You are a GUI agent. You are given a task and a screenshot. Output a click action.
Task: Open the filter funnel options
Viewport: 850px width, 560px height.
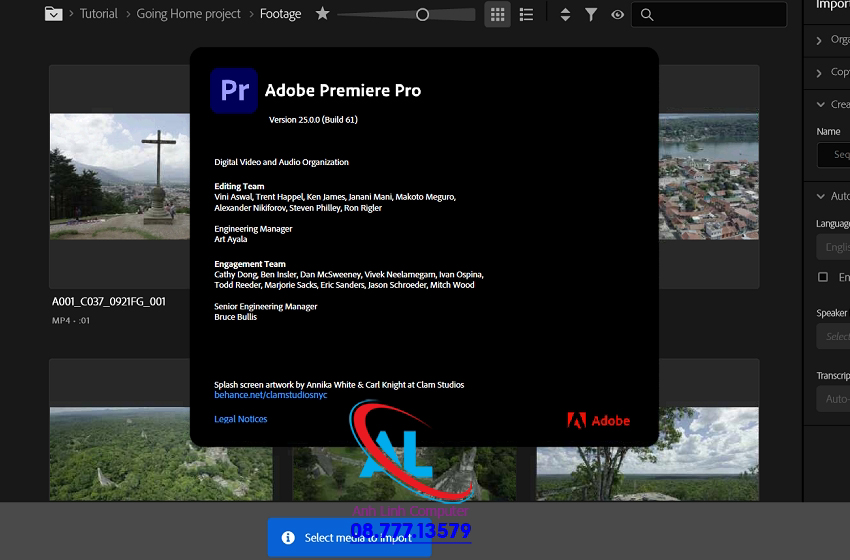591,14
